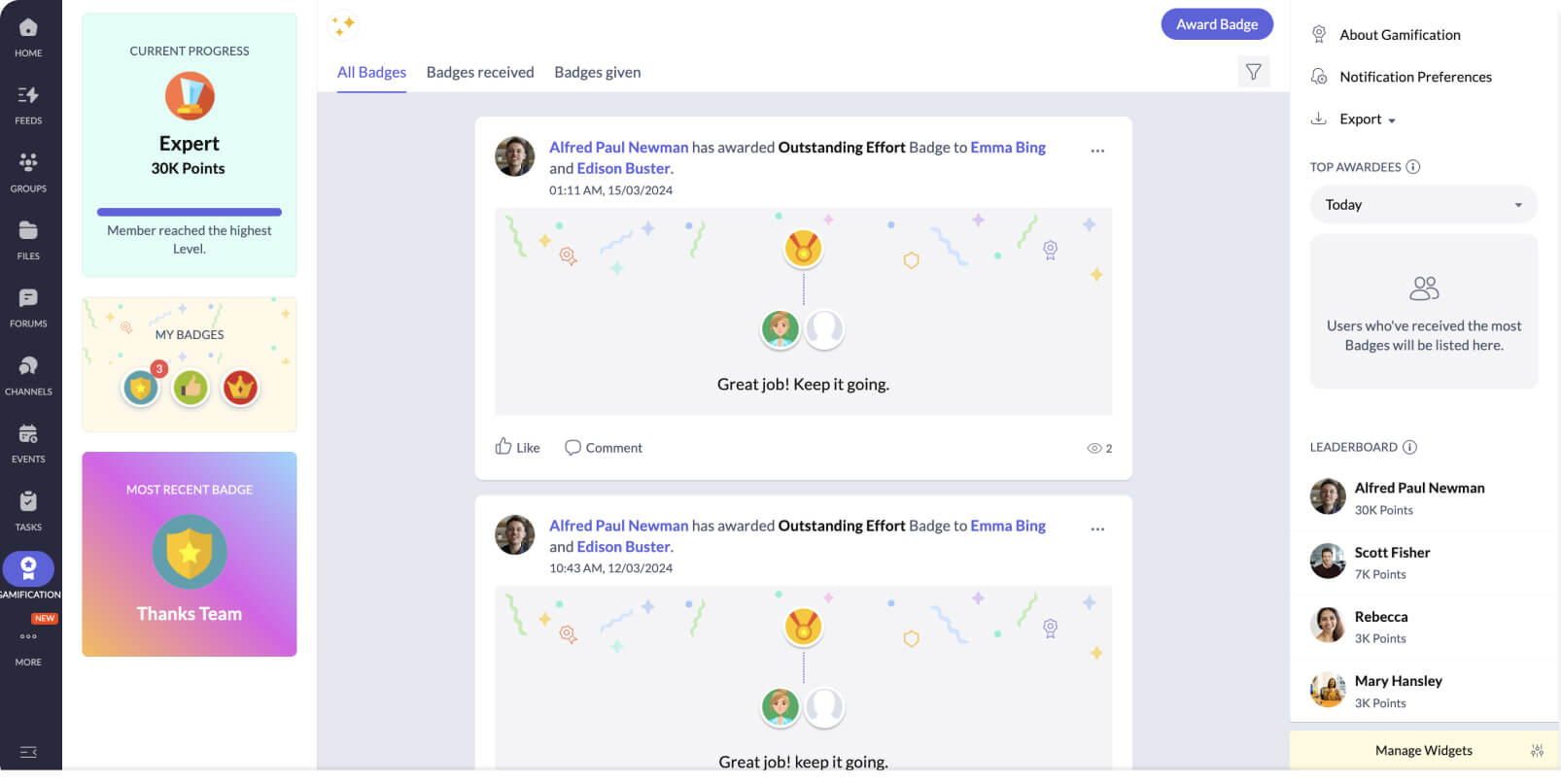Click the Expert level progress bar

190,212
